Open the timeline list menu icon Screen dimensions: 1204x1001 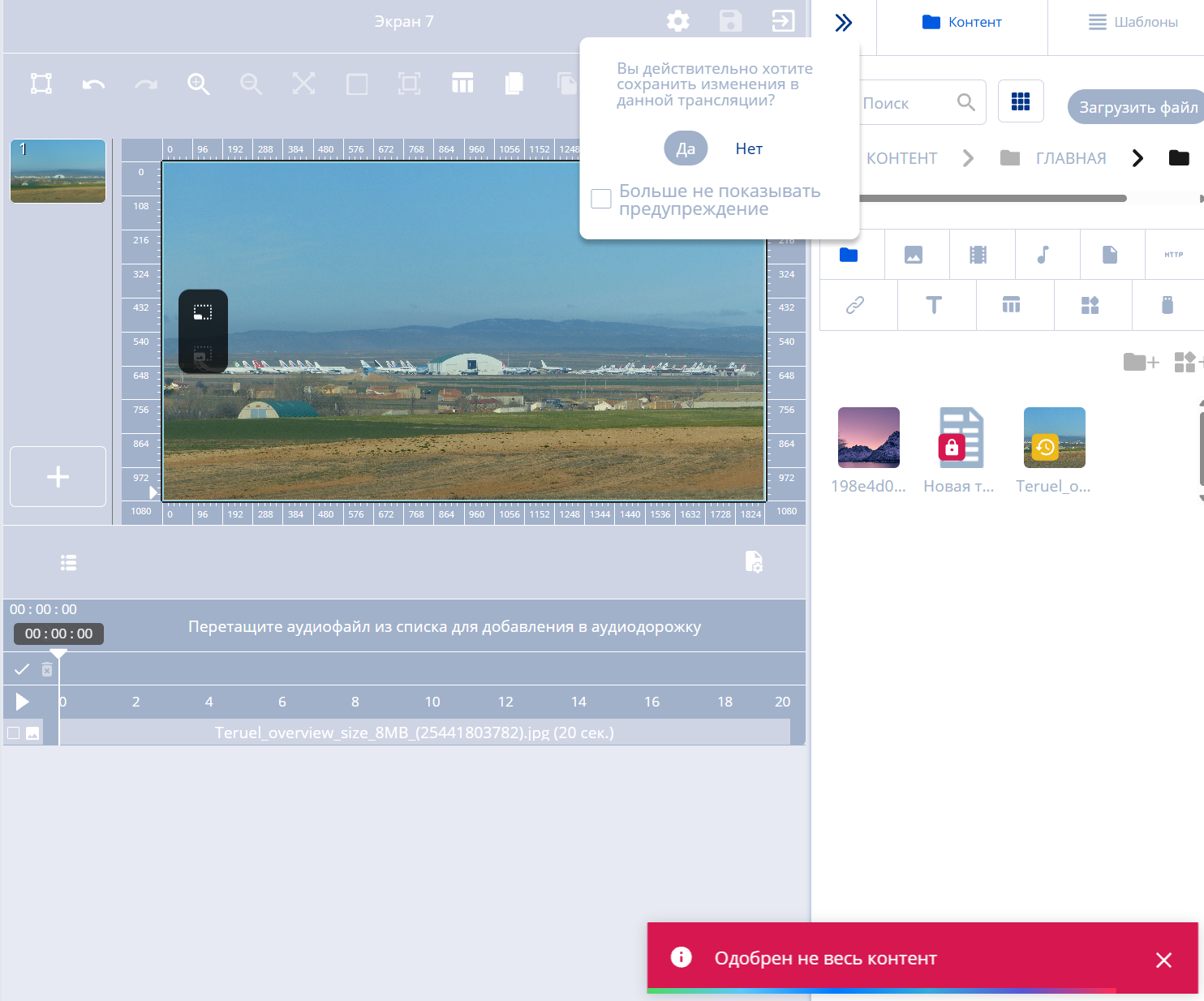[69, 562]
